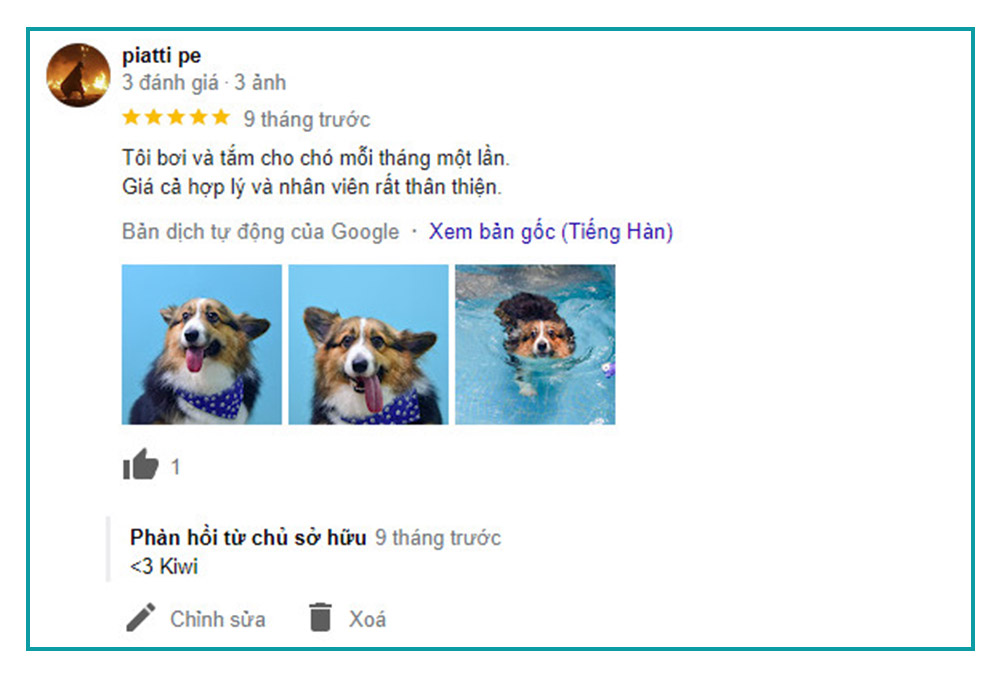This screenshot has width=1000, height=678.
Task: Click the thumbs-up like icon
Action: 140,465
